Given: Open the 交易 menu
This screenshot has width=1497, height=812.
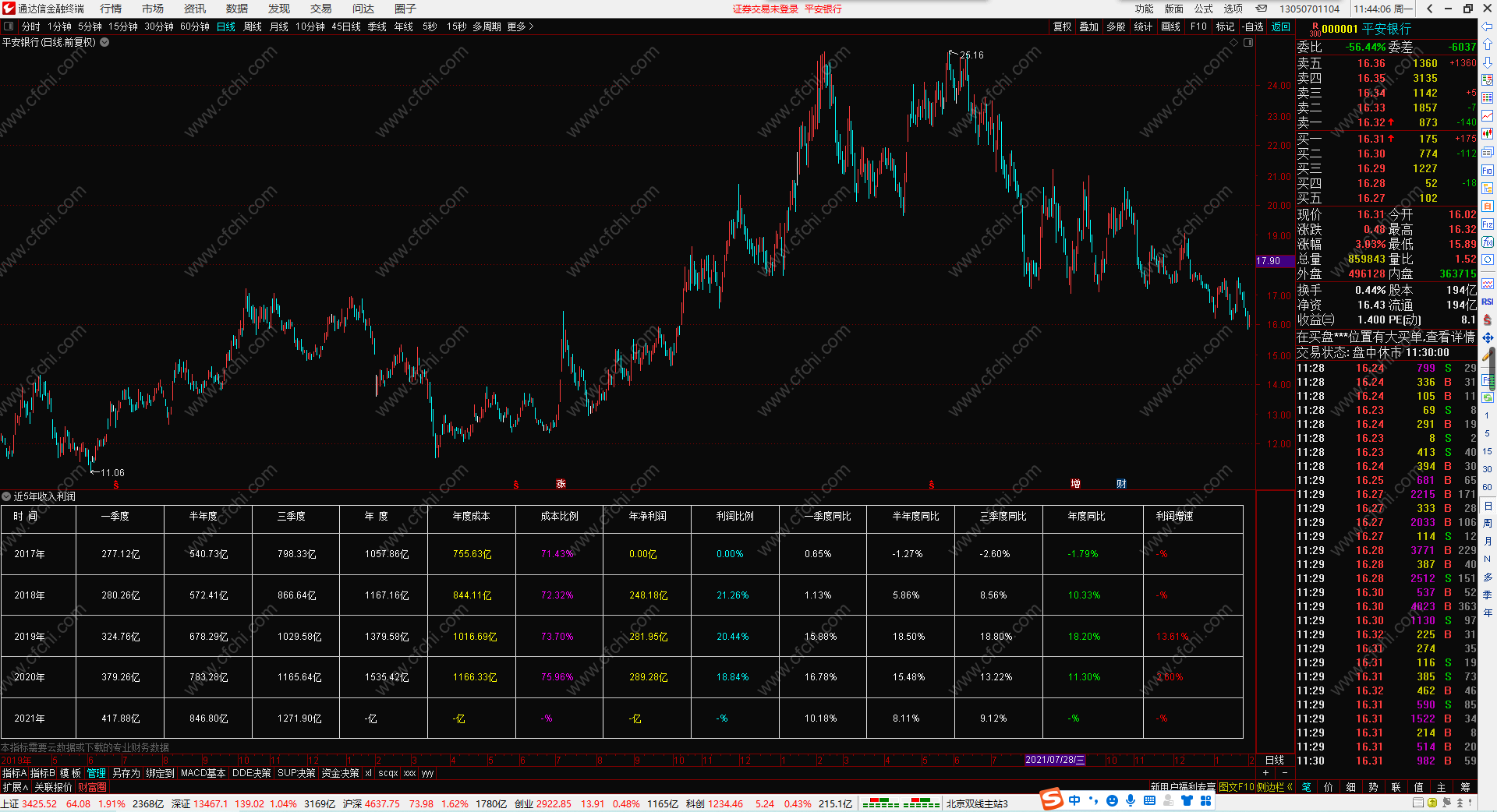Looking at the screenshot, I should 321,9.
